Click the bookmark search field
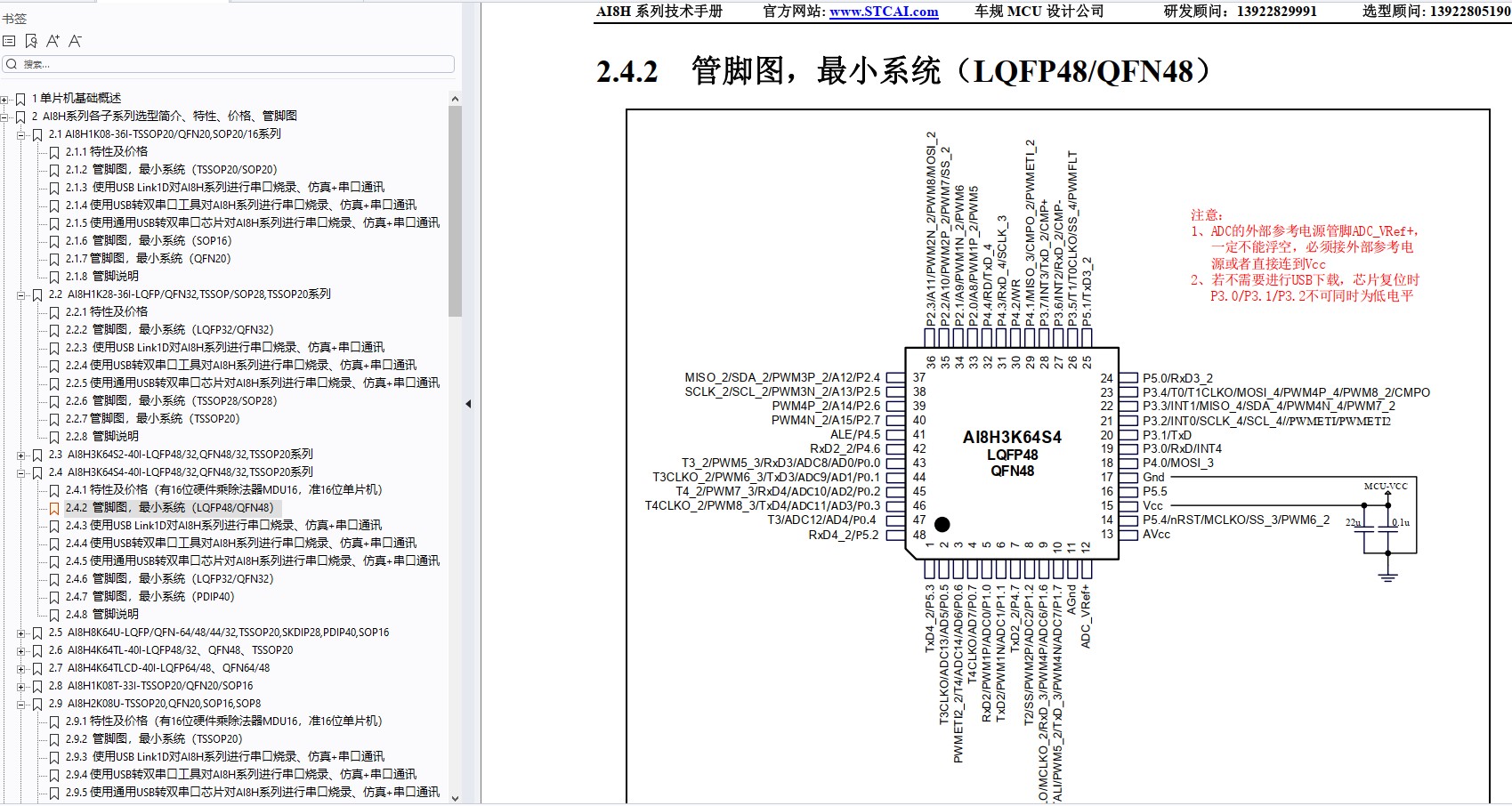Image resolution: width=1512 pixels, height=806 pixels. [229, 64]
